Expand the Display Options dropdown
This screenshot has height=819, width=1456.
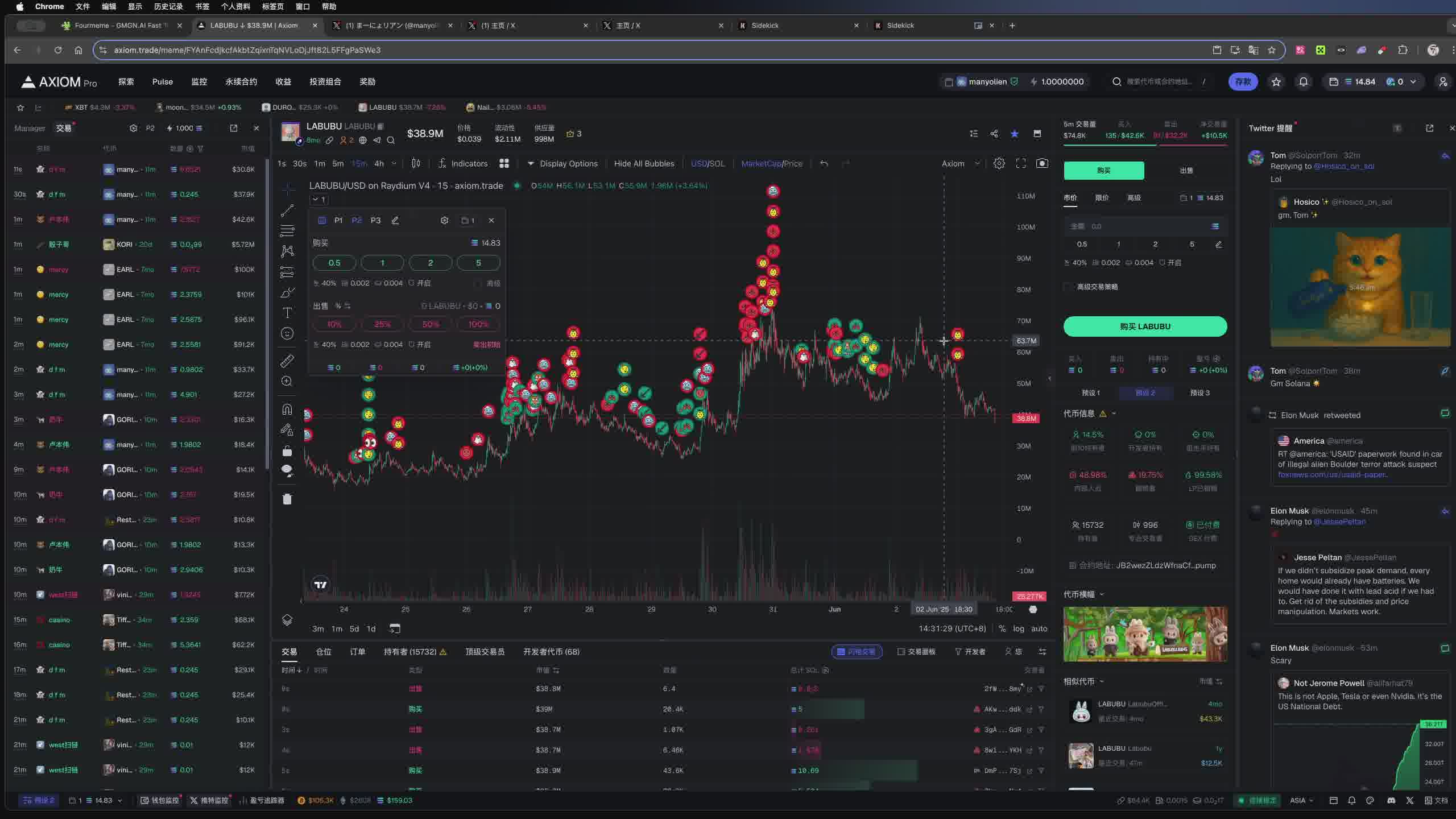(x=562, y=163)
